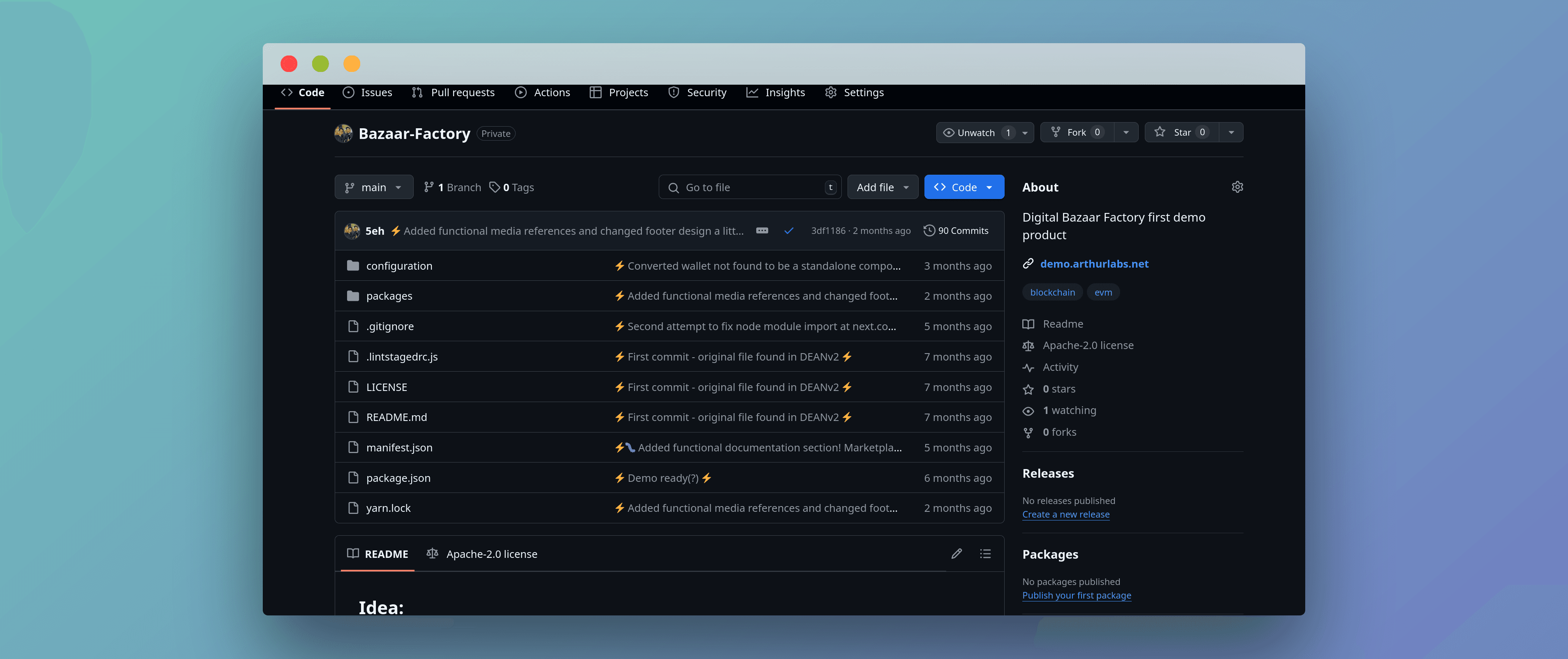Open the blue Code clone dropdown
1568x659 pixels.
pyautogui.click(x=963, y=187)
